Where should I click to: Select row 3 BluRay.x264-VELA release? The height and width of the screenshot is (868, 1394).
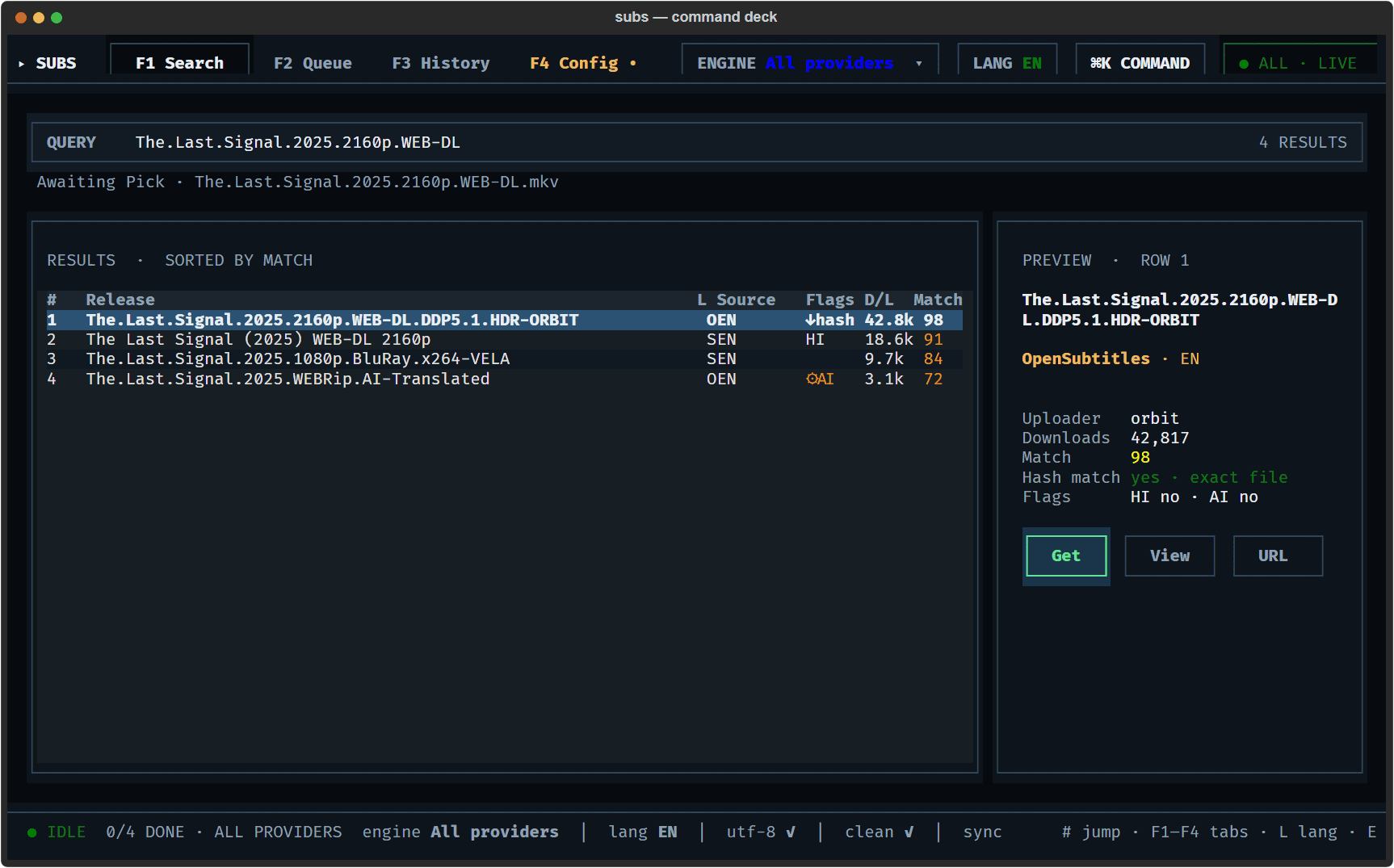coord(505,359)
